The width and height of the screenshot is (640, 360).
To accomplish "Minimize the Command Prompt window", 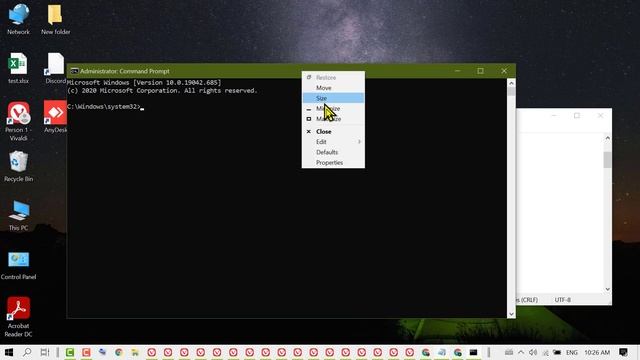I will click(458, 71).
